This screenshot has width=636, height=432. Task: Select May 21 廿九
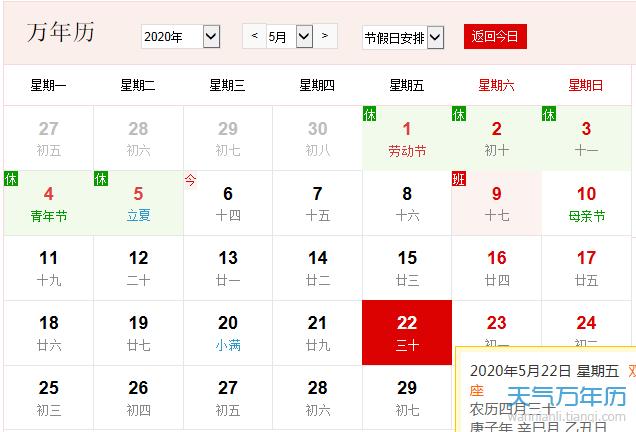(318, 333)
